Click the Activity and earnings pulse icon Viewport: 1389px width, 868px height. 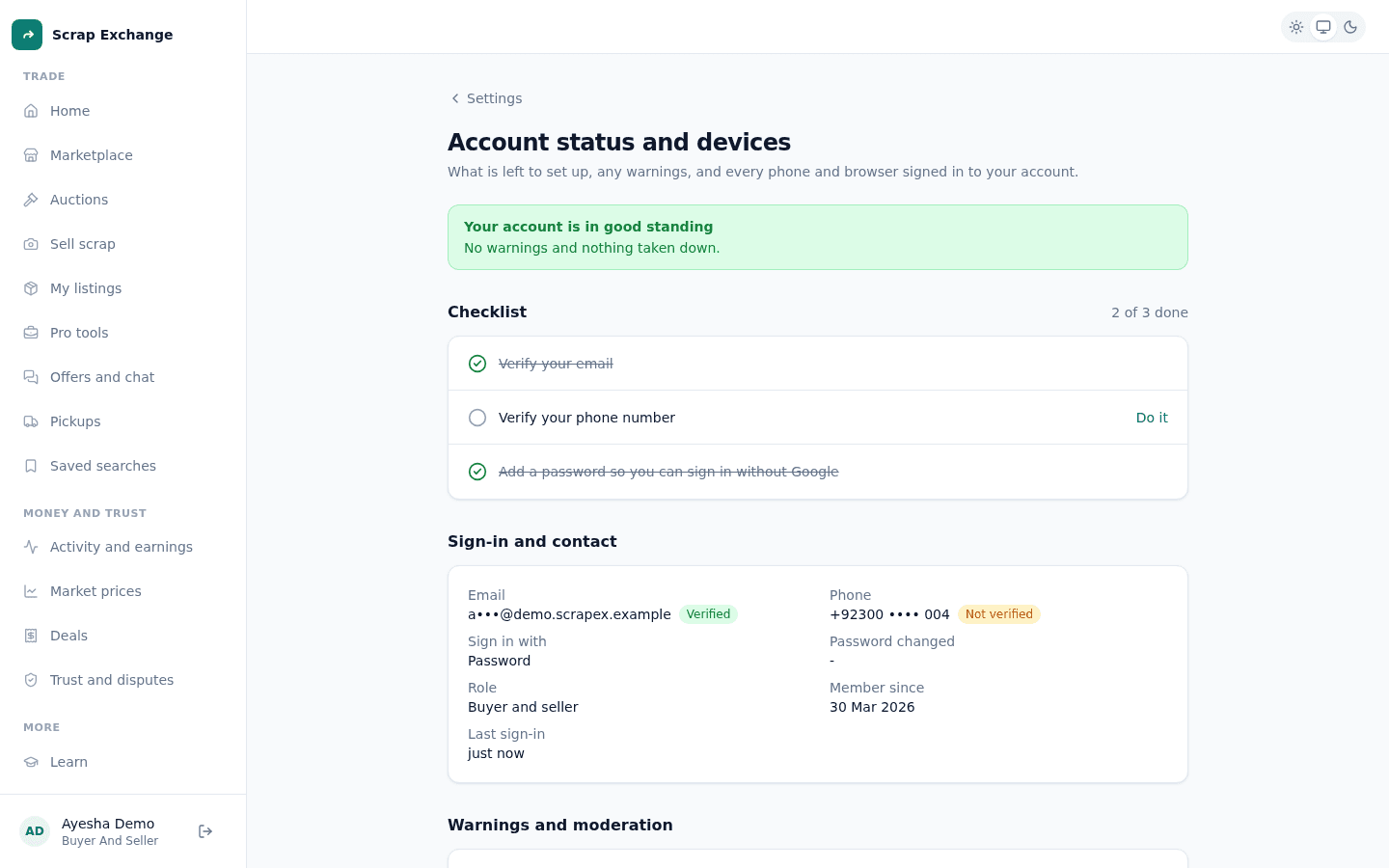(x=31, y=547)
